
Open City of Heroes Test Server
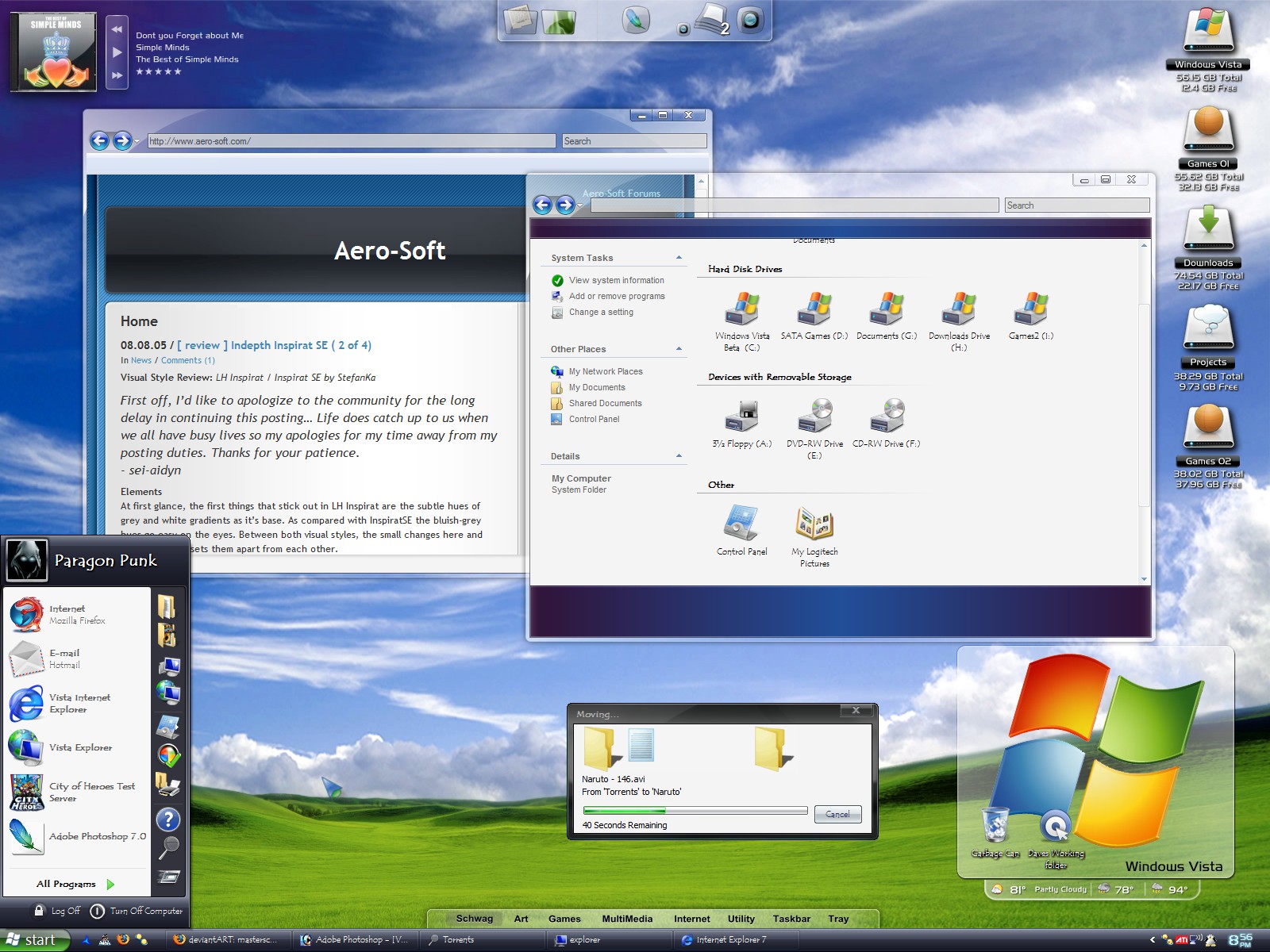pos(77,792)
